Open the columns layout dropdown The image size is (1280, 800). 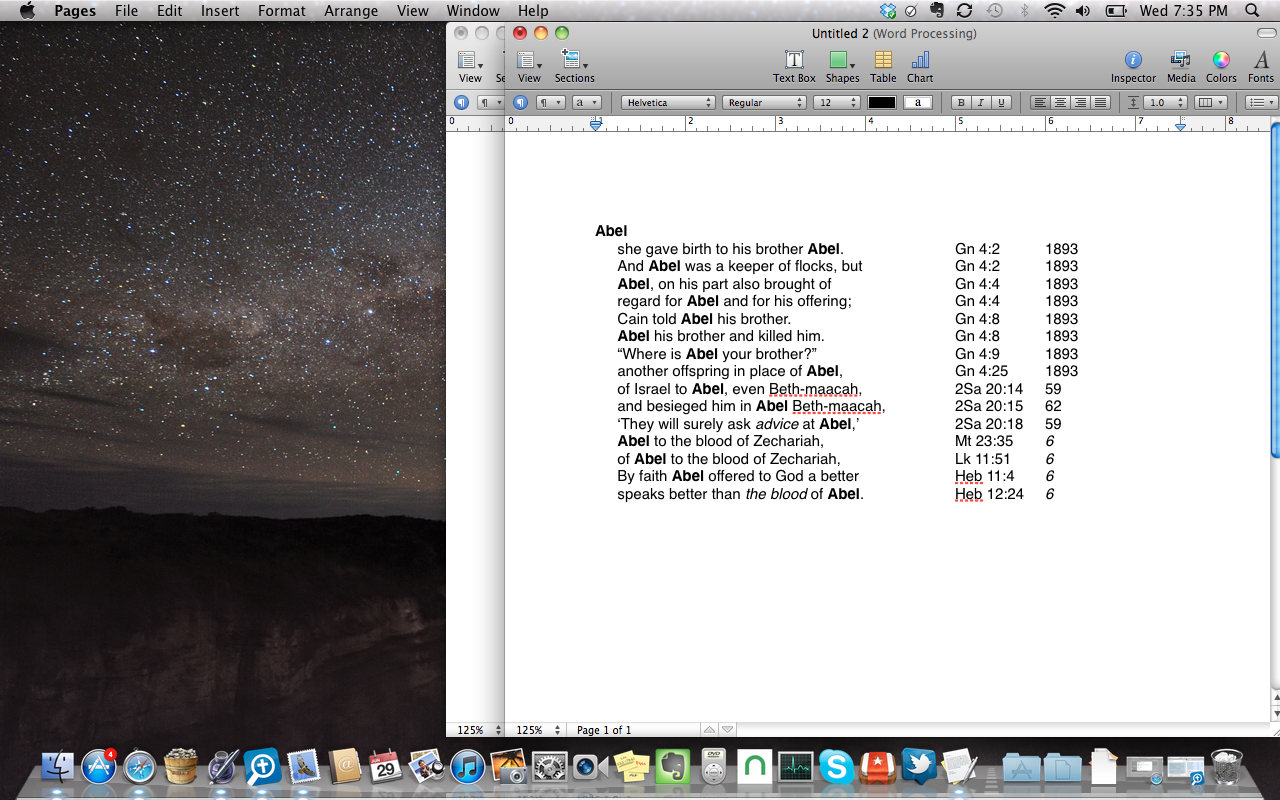tap(1211, 102)
